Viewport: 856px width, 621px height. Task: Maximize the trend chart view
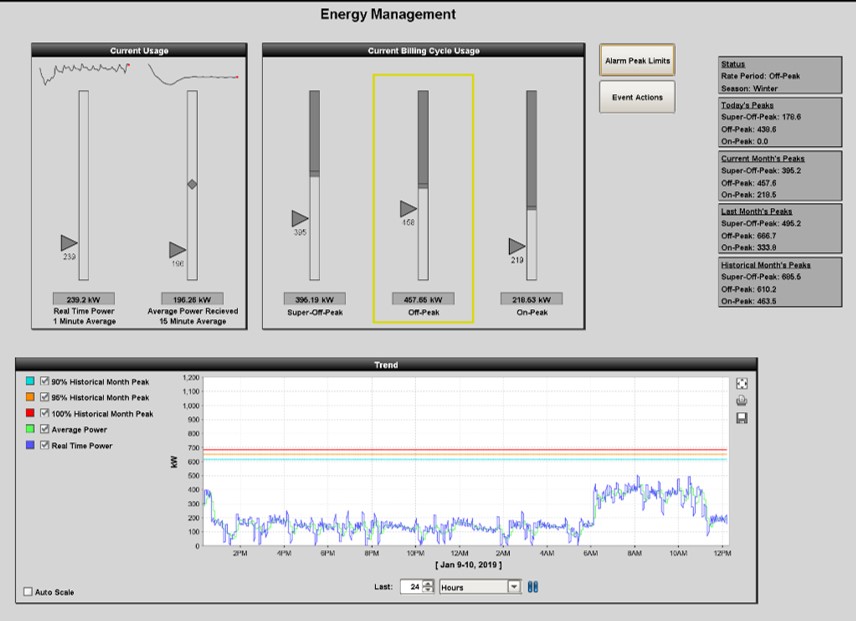pos(741,383)
